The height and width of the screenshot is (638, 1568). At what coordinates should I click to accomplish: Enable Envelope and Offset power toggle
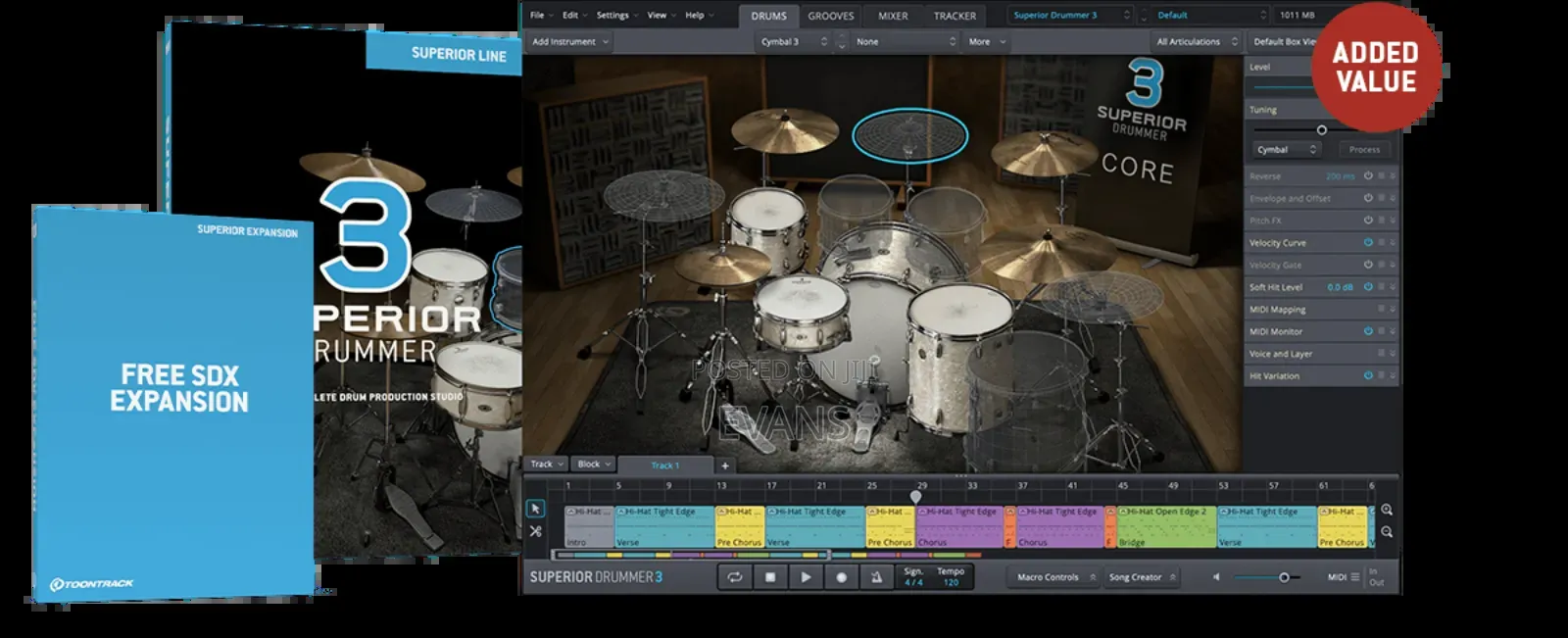point(1368,198)
